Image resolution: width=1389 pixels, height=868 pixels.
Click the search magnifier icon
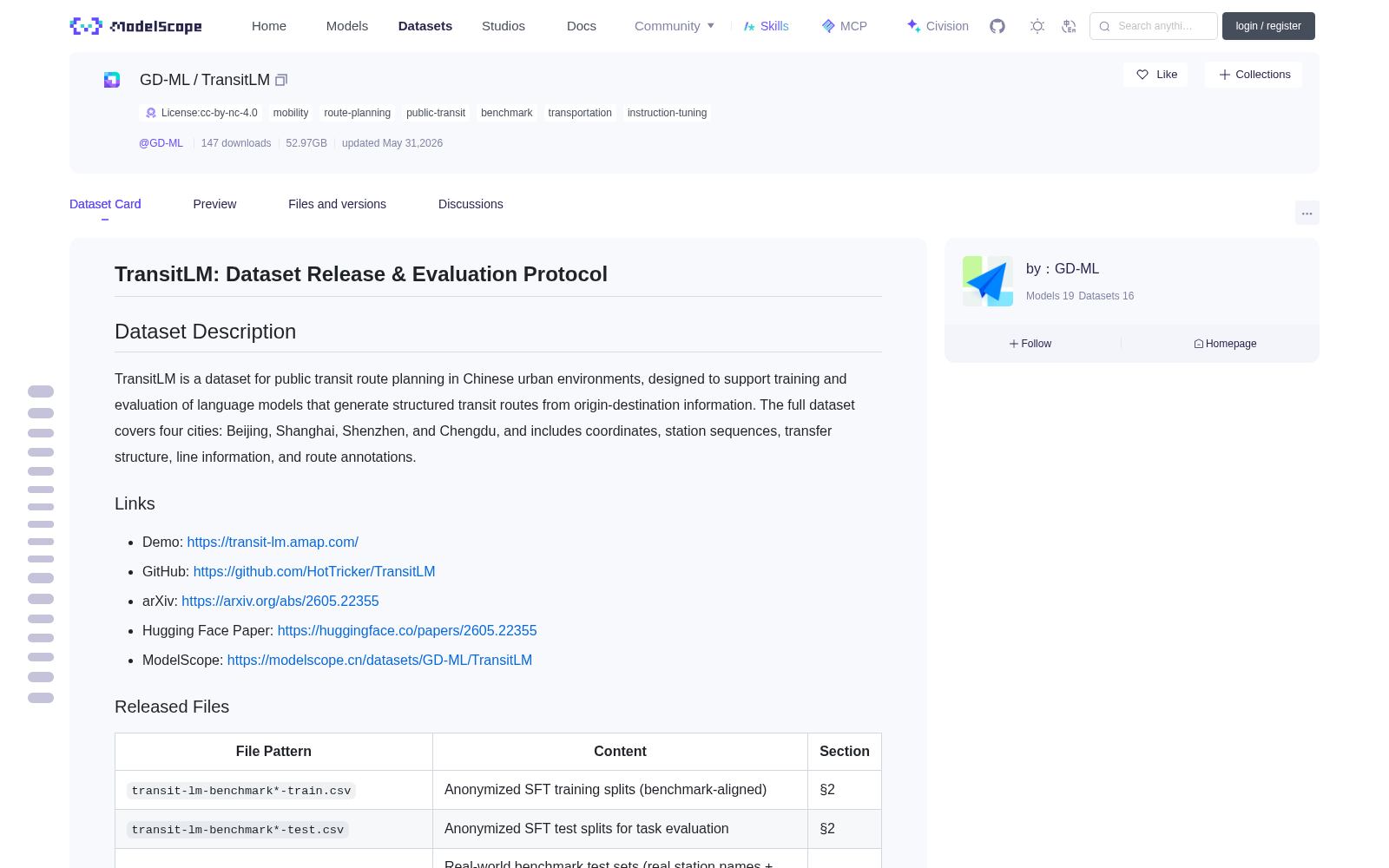click(1104, 26)
